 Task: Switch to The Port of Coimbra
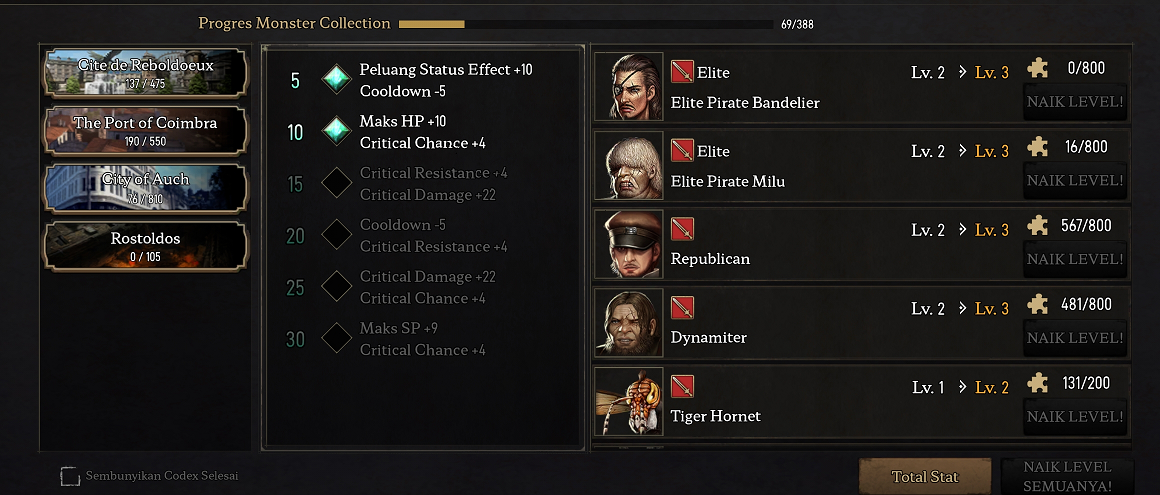(145, 130)
